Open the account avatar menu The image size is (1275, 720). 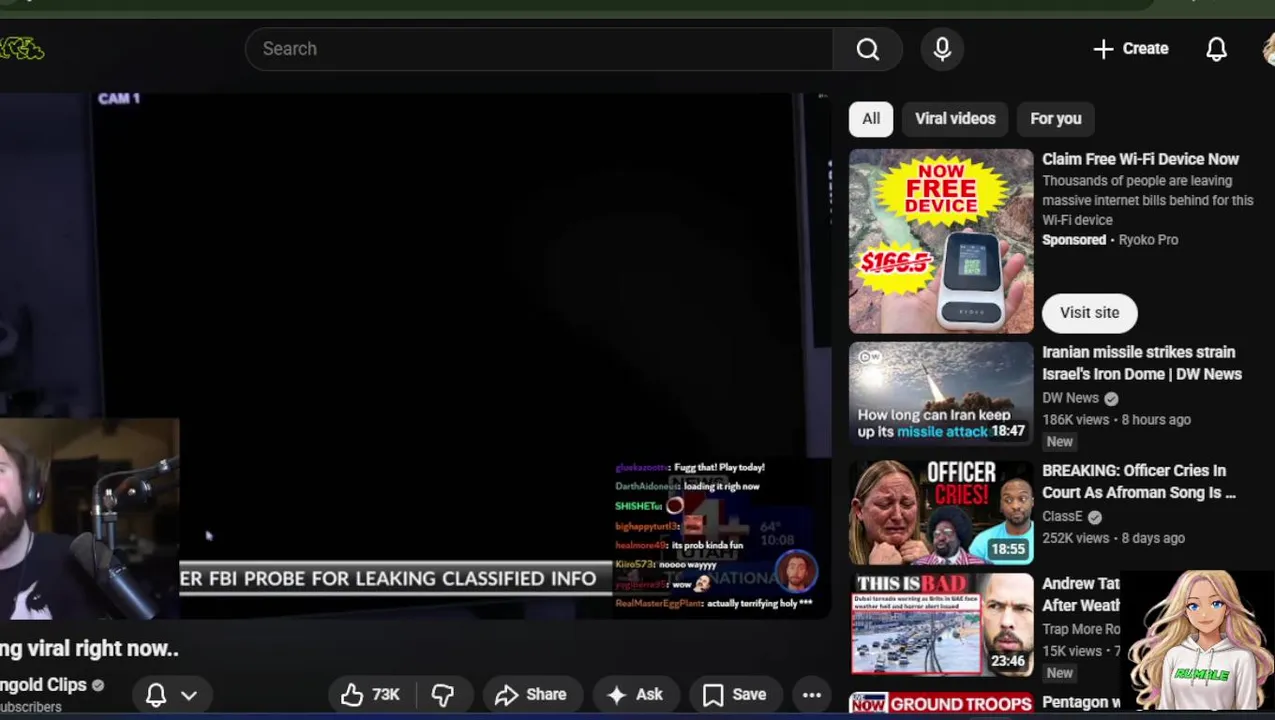1268,49
